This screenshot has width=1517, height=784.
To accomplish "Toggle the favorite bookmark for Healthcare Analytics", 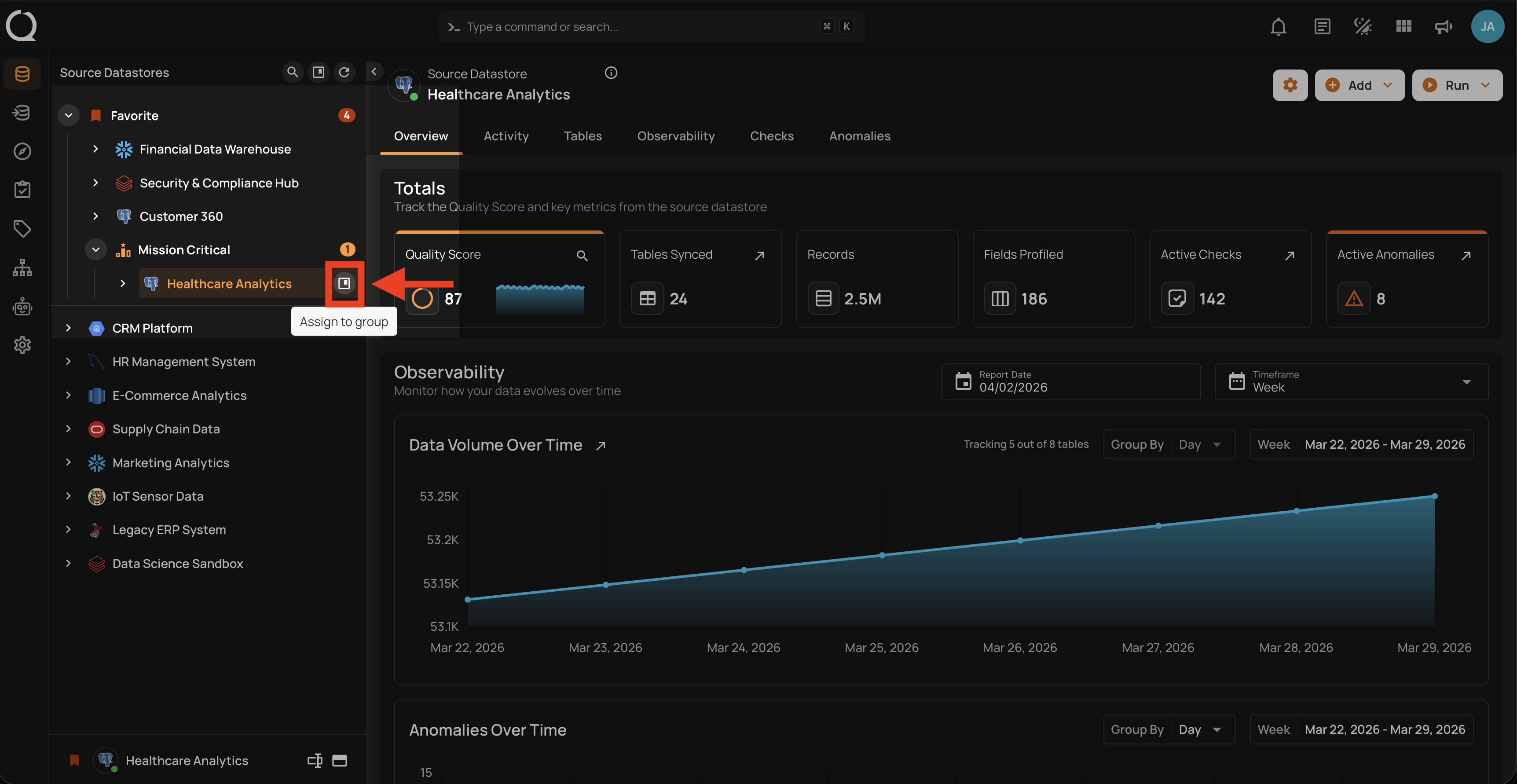I will pos(74,760).
